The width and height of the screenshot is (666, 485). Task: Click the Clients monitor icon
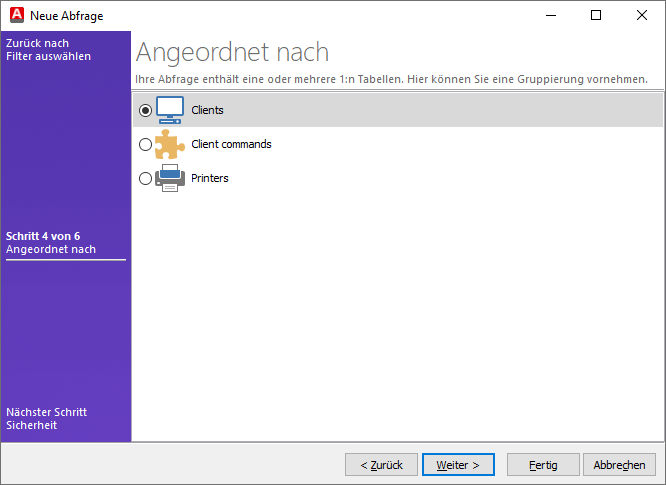coord(170,110)
